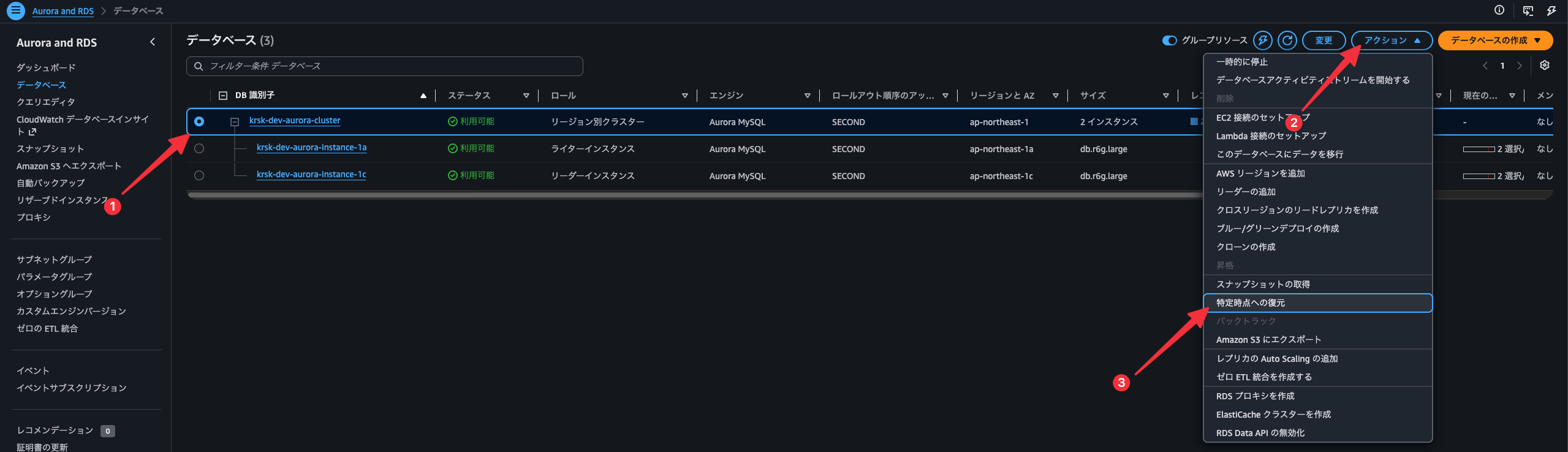This screenshot has height=452, width=1568.
Task: Choose RDS Data API の無効化 from the actions menu
Action: (1317, 433)
